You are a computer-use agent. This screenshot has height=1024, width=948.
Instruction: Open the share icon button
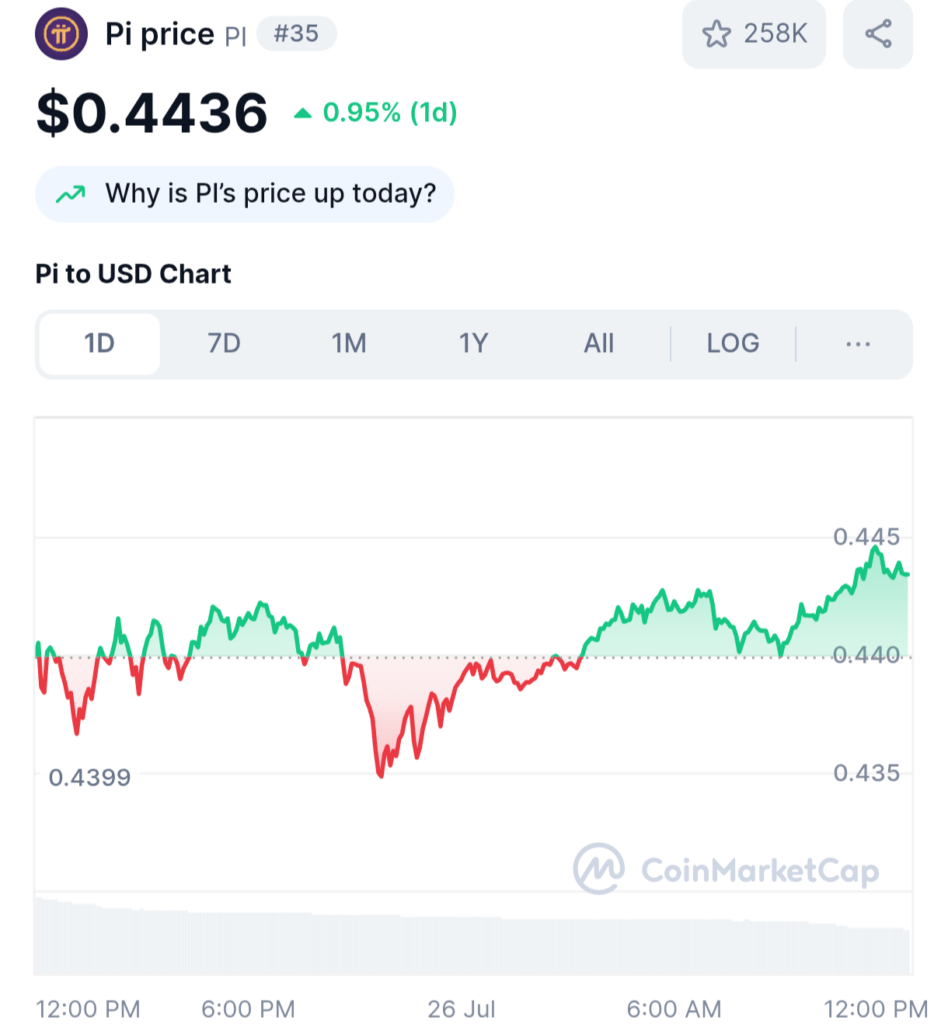point(877,33)
